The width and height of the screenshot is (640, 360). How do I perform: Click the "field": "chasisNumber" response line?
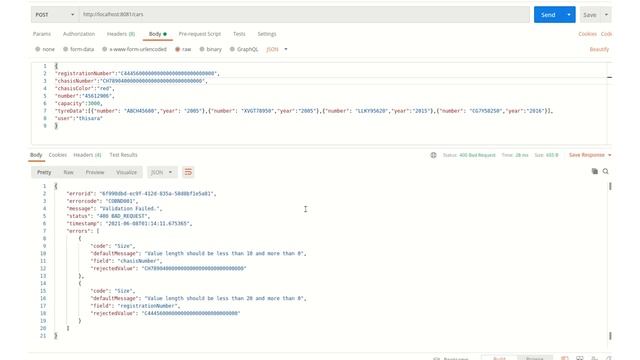click(x=126, y=261)
